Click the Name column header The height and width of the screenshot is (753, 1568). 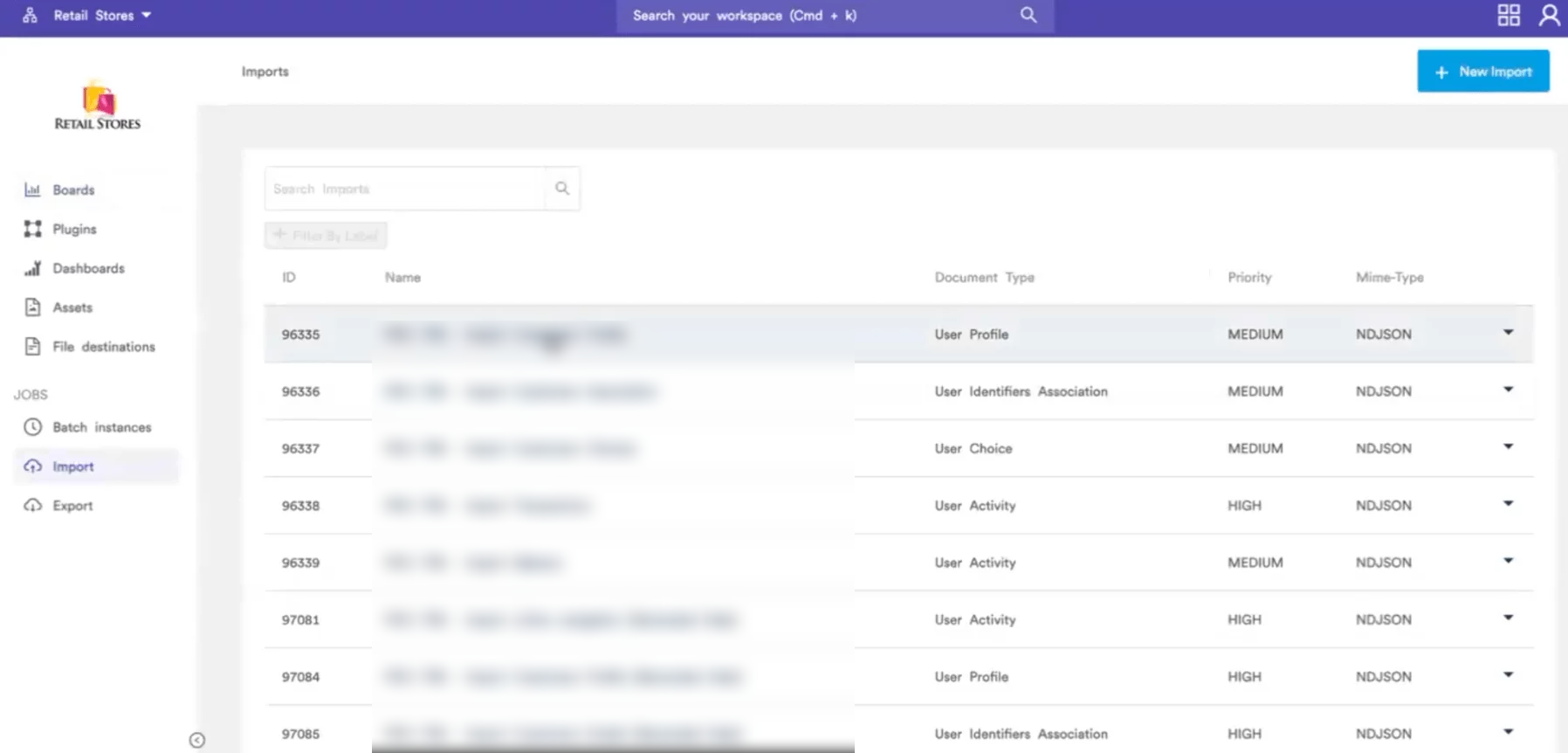(x=402, y=277)
